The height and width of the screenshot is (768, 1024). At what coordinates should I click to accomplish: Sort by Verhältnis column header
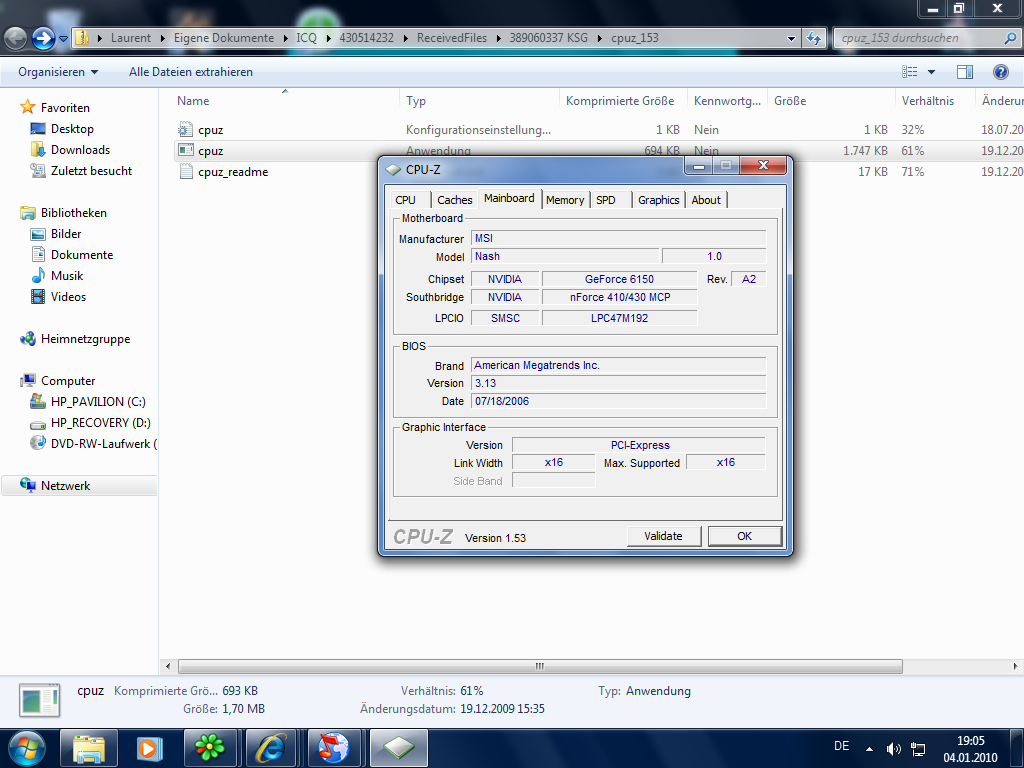tap(927, 101)
